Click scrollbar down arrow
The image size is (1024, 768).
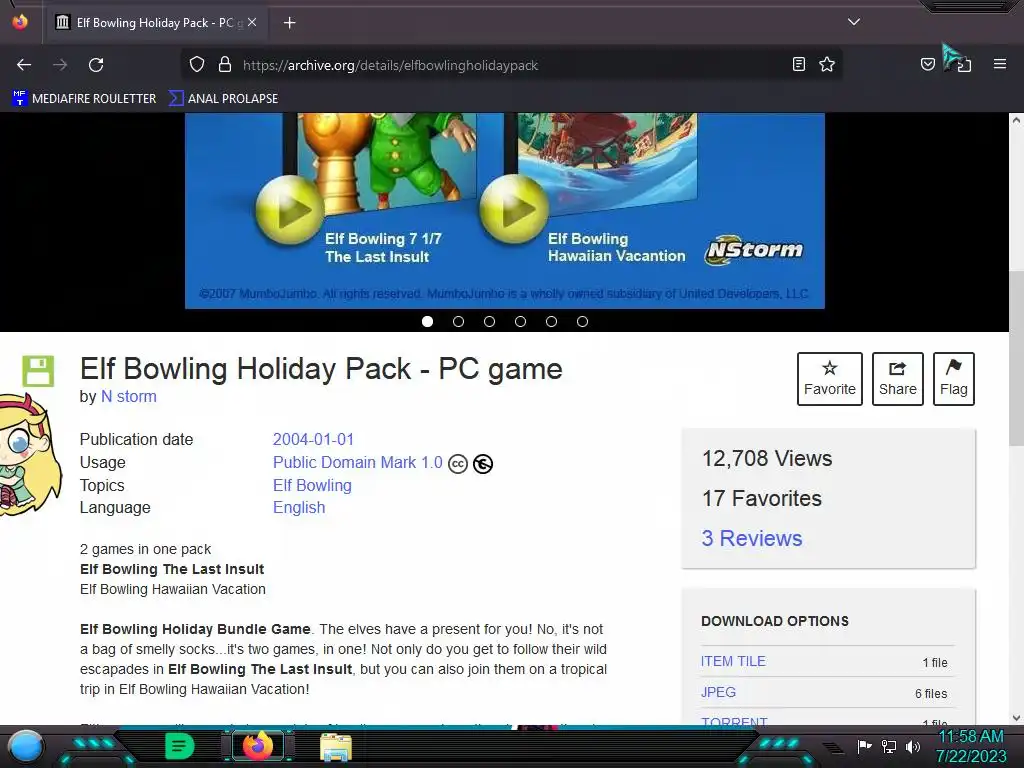[x=1016, y=718]
